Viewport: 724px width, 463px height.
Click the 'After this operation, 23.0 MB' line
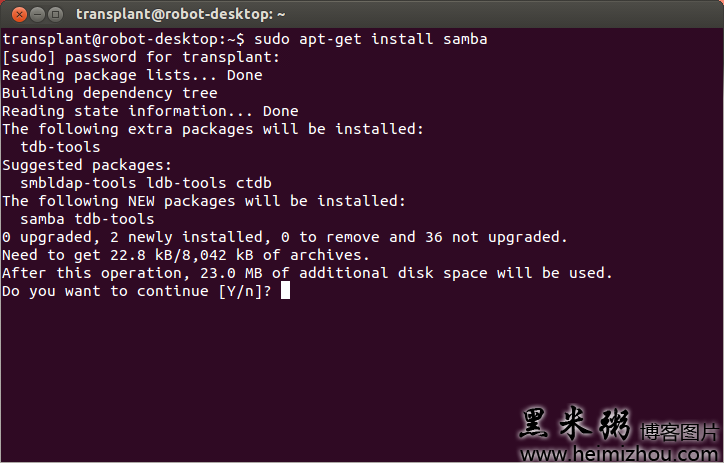point(307,273)
